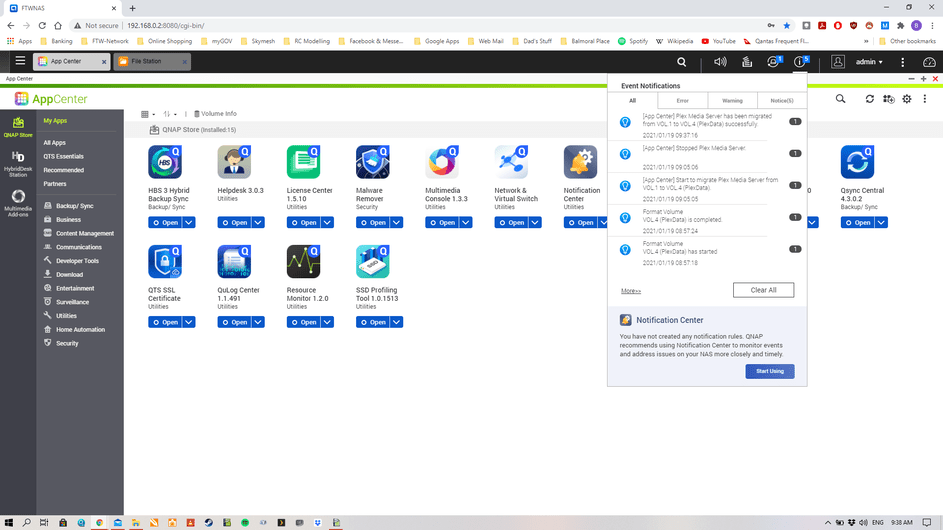The height and width of the screenshot is (530, 943).
Task: Select the App Center desktop tab
Action: click(x=72, y=61)
